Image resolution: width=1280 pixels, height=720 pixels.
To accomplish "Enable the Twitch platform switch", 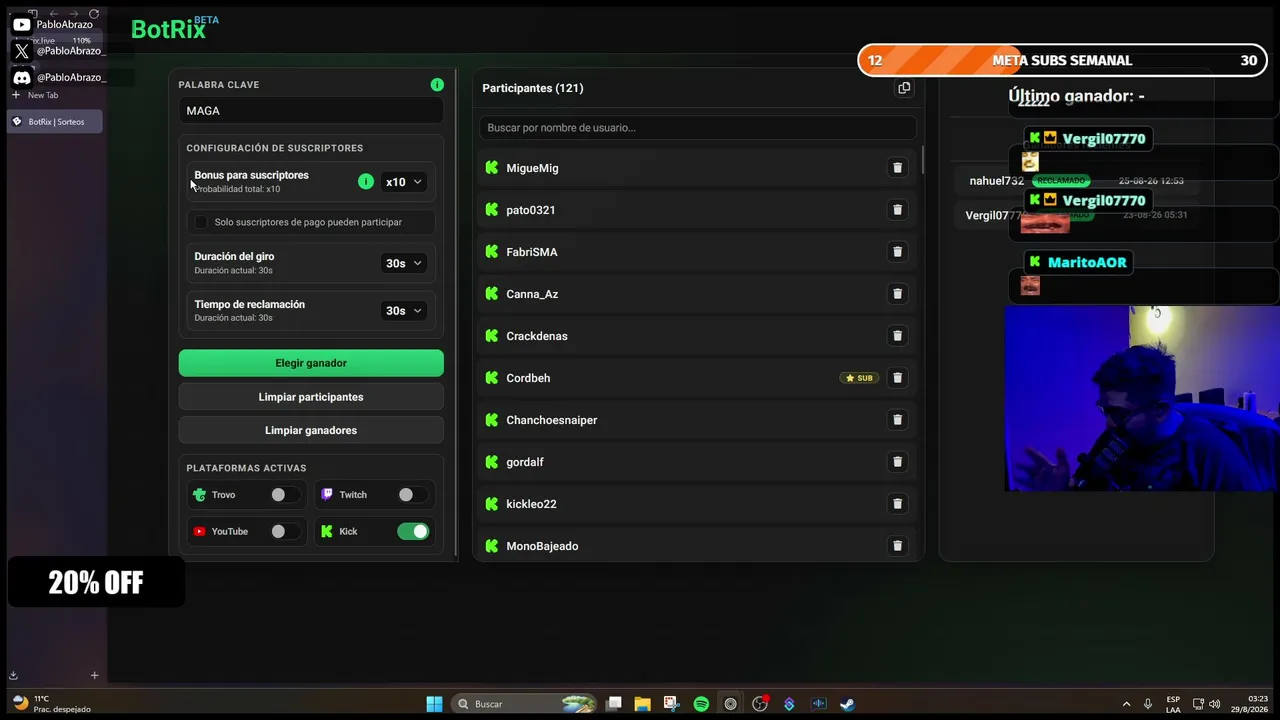I will click(412, 495).
